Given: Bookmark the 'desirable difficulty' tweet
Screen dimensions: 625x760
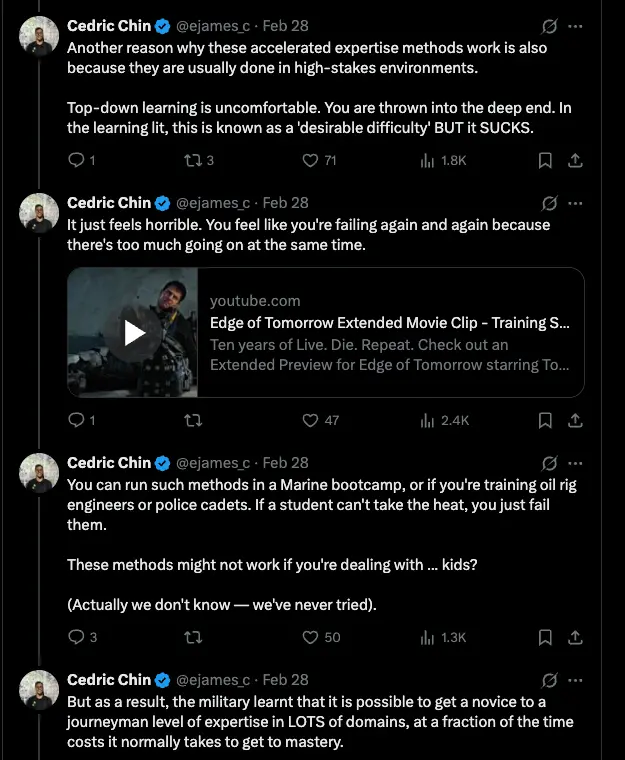Looking at the screenshot, I should click(545, 160).
